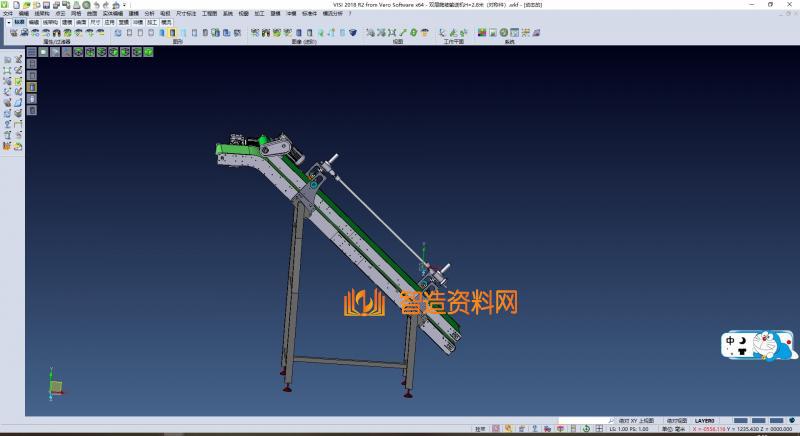Switch to the 尺寸 ribbon tab
This screenshot has height=436, width=800.
(94, 20)
